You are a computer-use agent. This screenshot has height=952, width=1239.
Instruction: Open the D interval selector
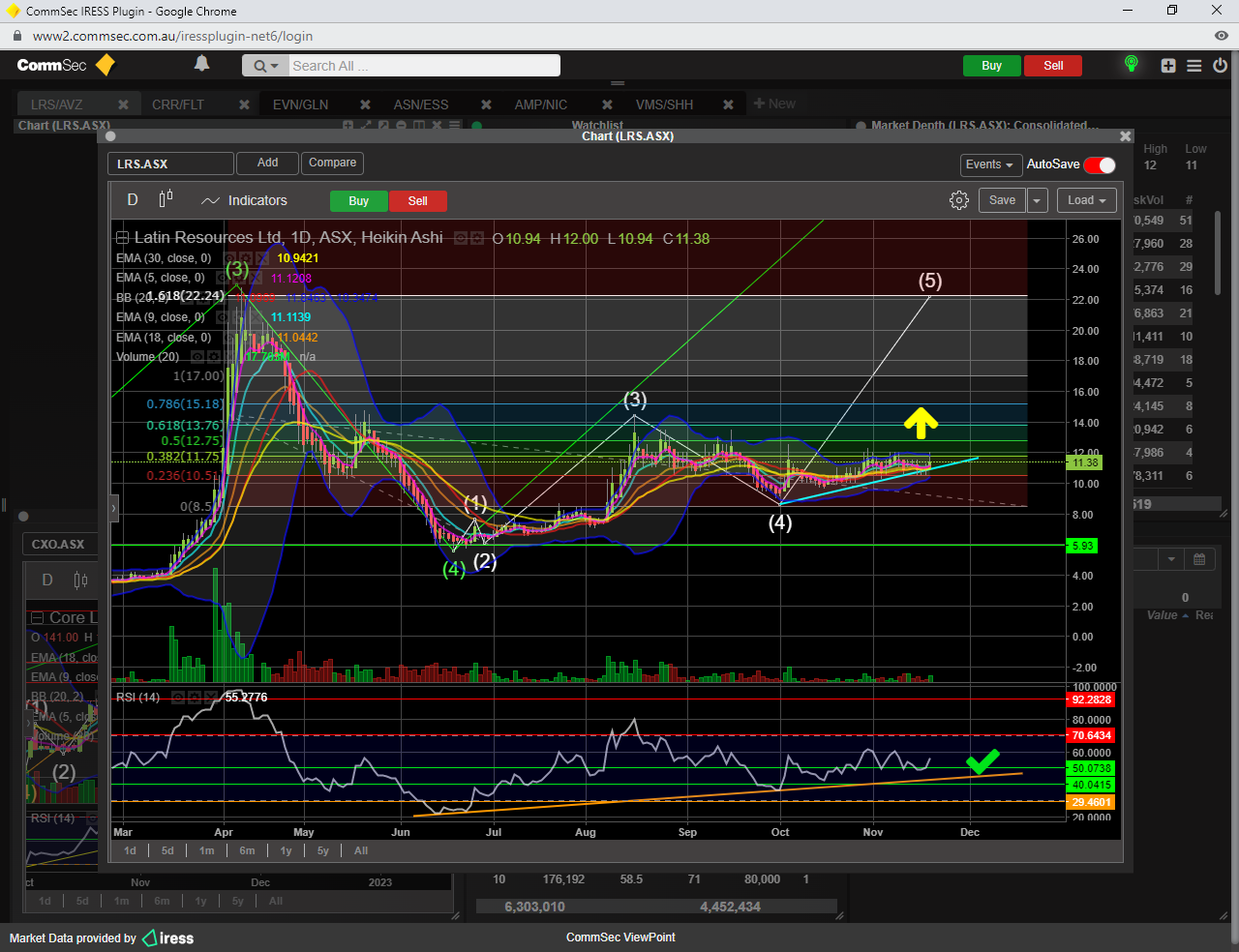[x=133, y=199]
